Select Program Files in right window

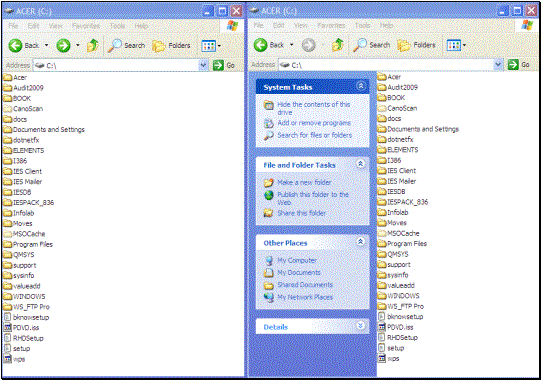click(x=402, y=244)
